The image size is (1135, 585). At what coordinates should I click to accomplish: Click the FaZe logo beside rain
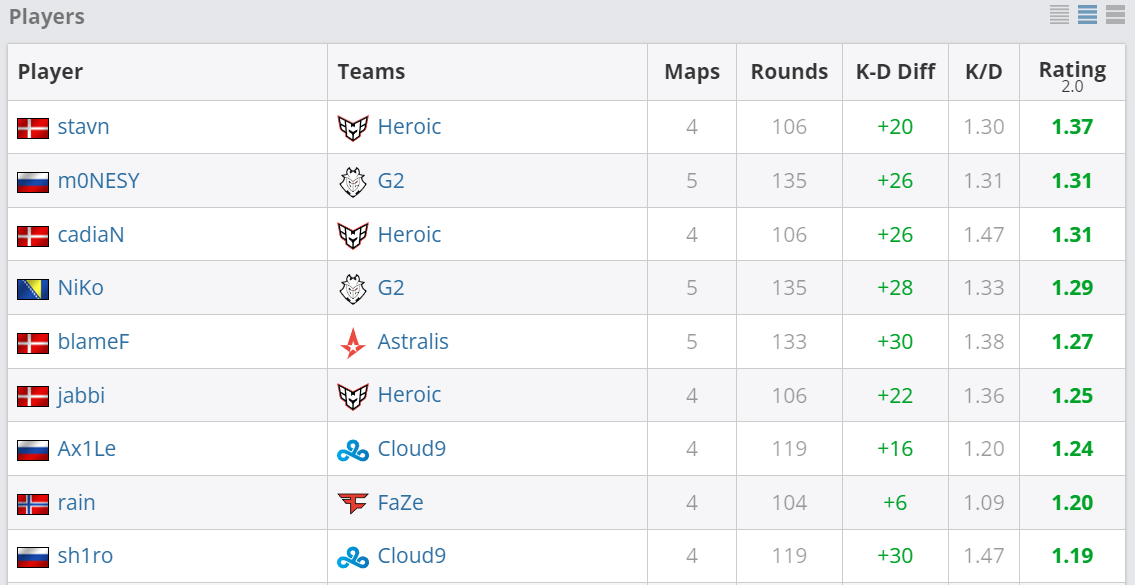coord(355,502)
